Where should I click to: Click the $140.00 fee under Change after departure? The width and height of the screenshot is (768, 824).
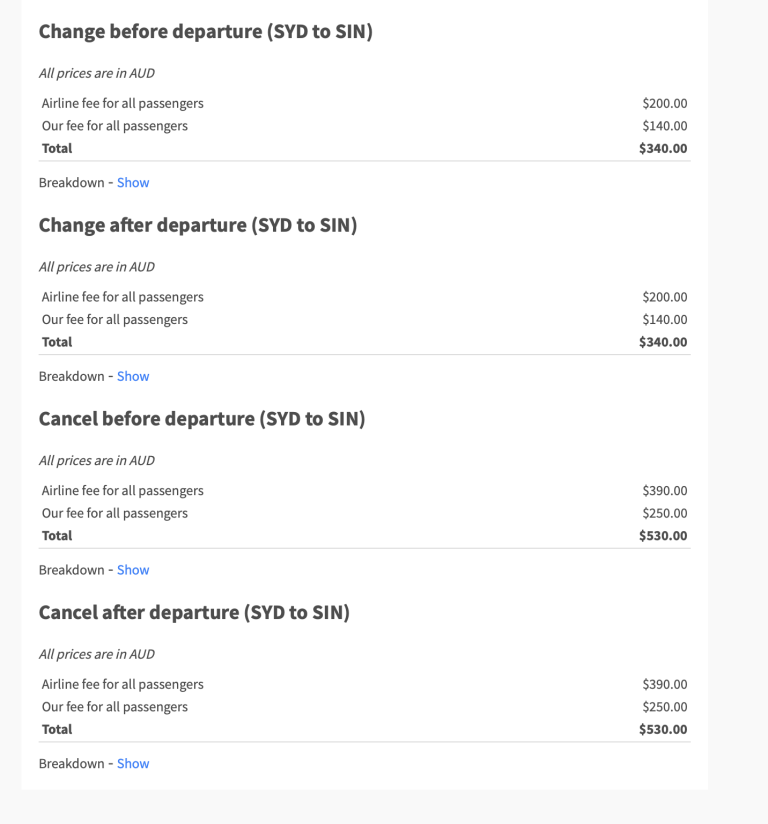[x=665, y=320]
